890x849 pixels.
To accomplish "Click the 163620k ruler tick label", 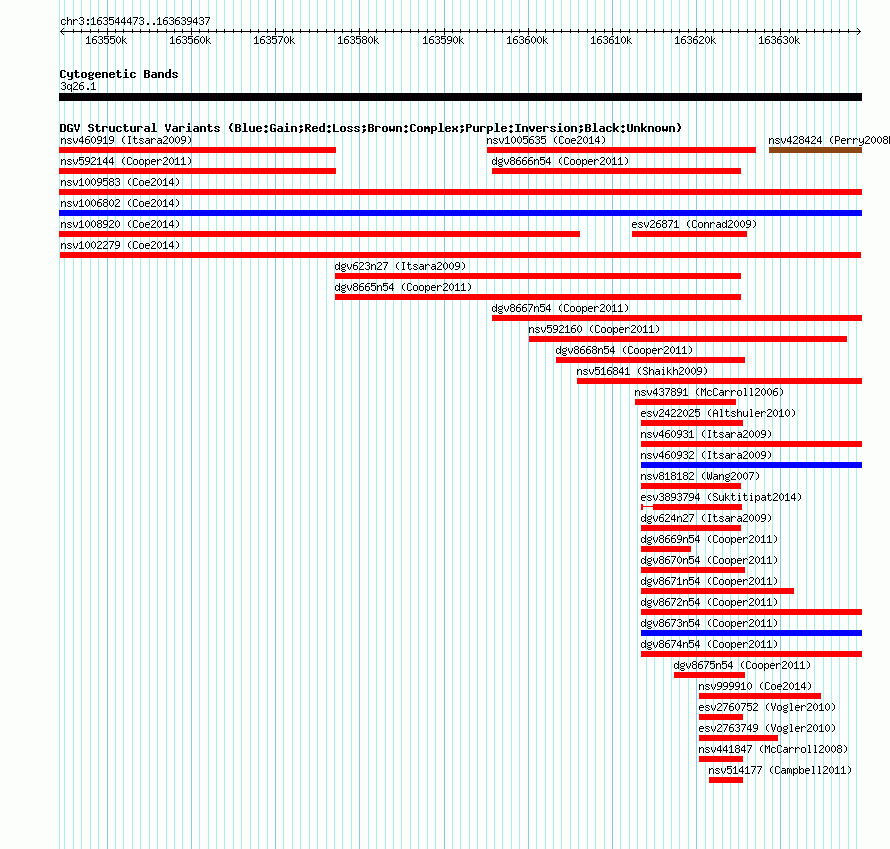I will point(695,40).
